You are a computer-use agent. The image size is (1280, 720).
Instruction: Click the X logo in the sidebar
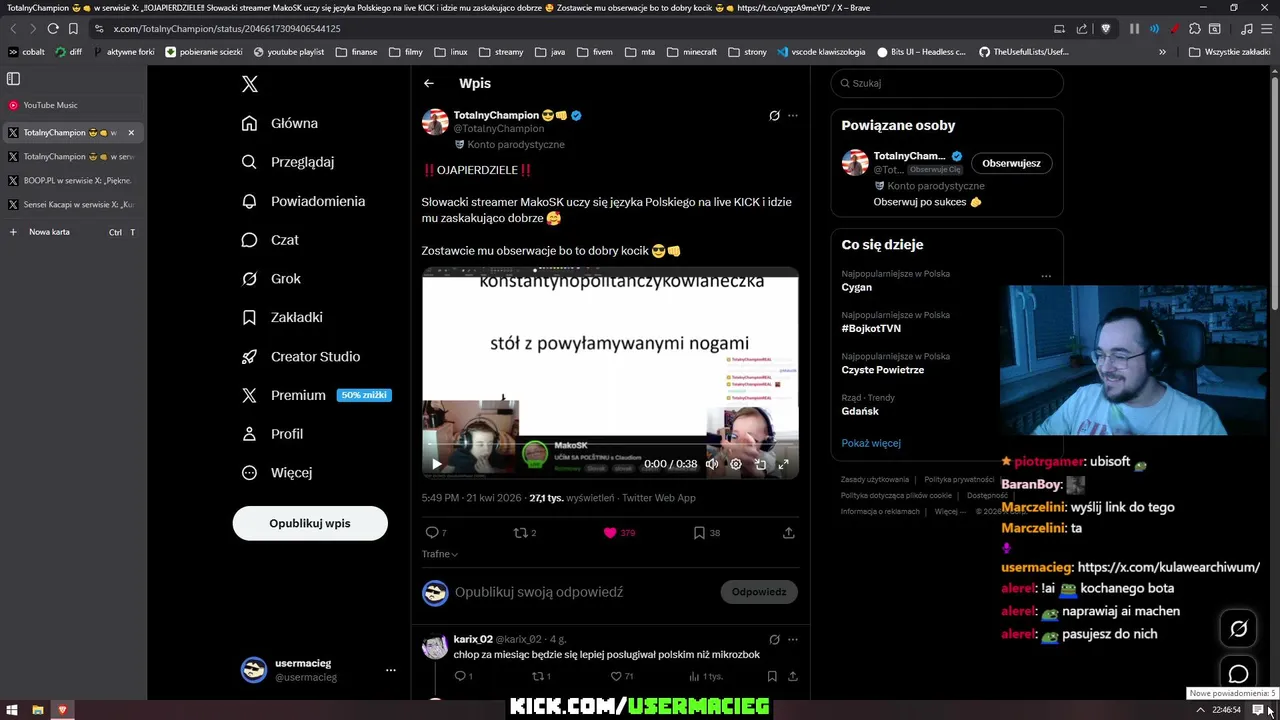click(250, 84)
